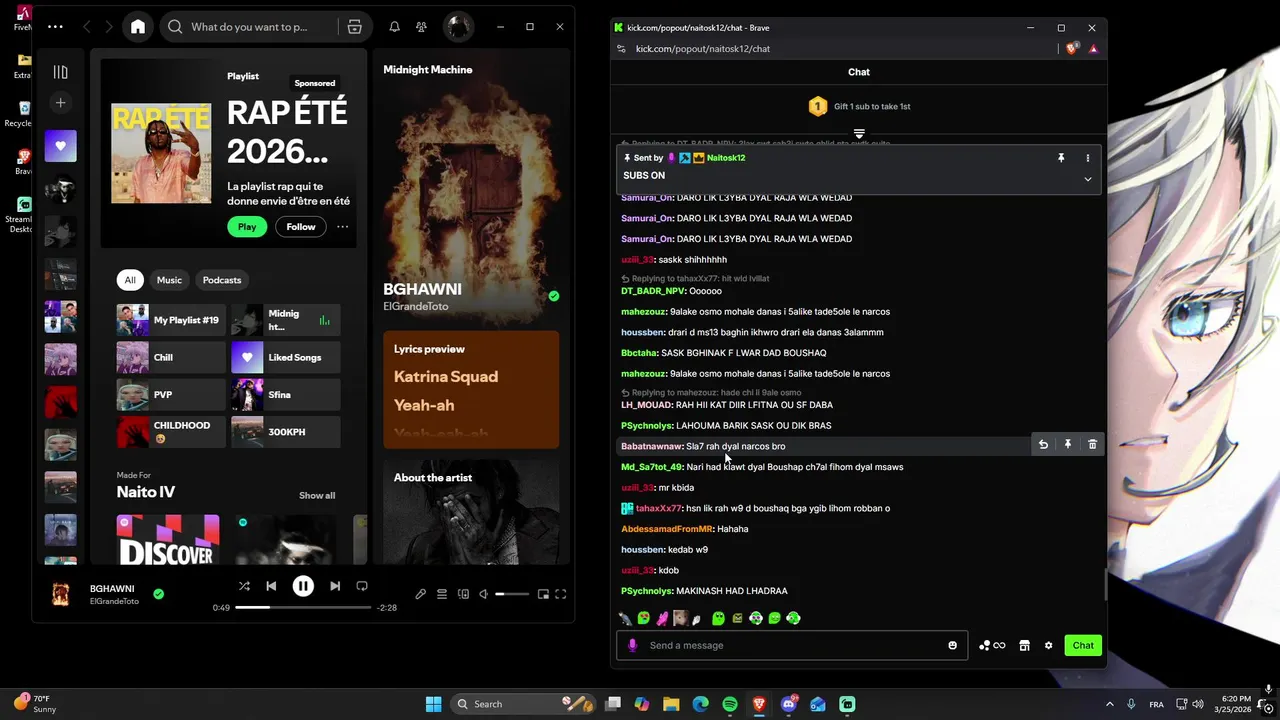Type in Spotify search field
The height and width of the screenshot is (720, 1280).
[250, 27]
